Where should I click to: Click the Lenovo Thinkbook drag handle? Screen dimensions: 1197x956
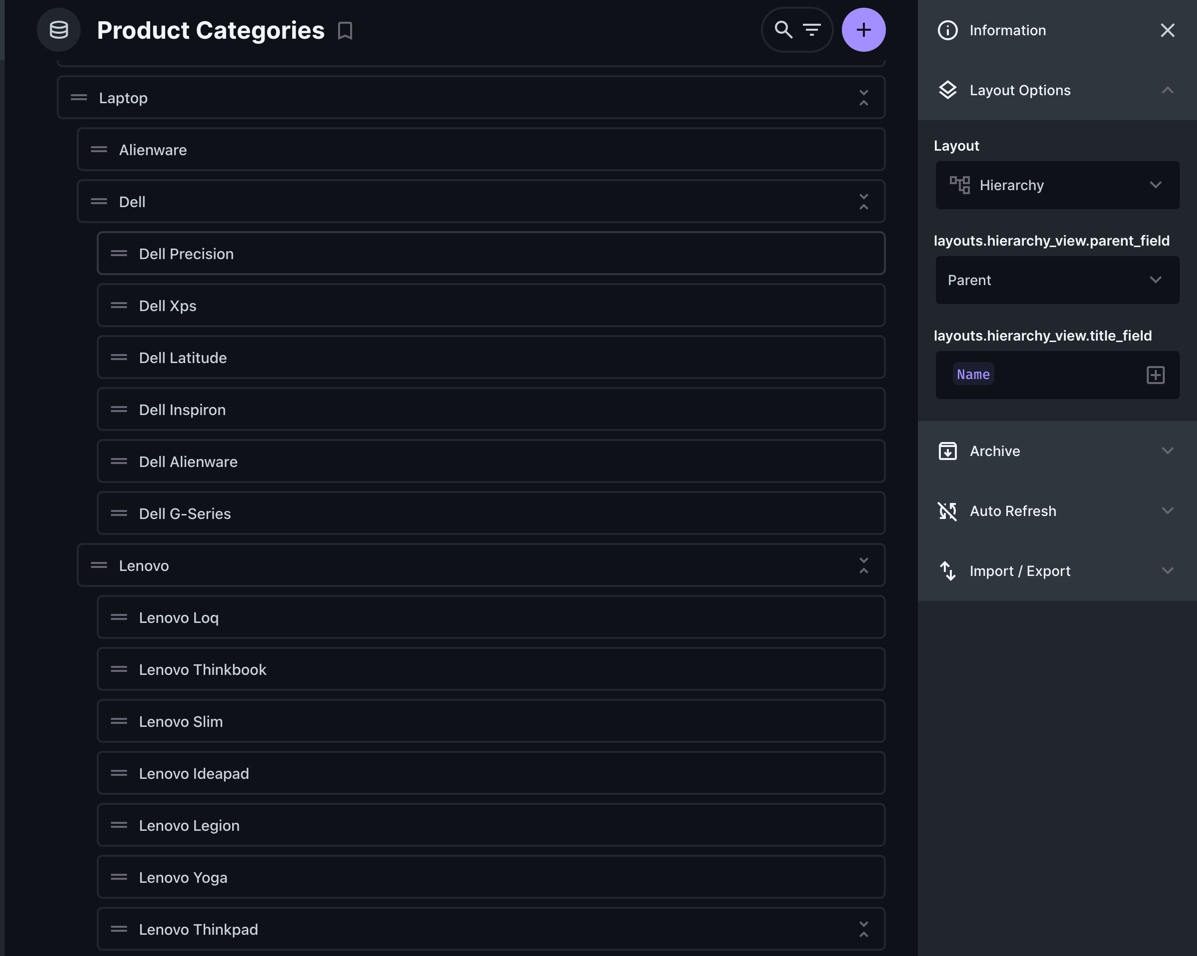[x=118, y=669]
